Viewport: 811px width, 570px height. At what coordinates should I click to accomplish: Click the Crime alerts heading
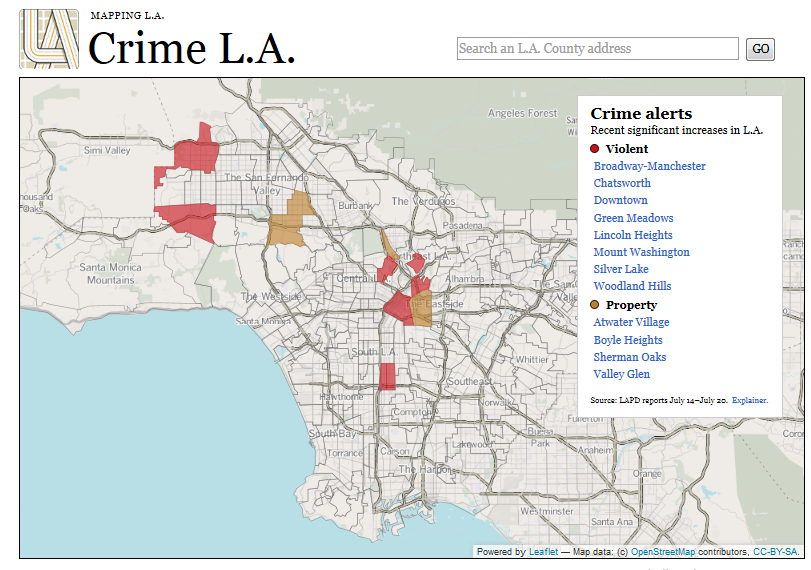pos(641,113)
